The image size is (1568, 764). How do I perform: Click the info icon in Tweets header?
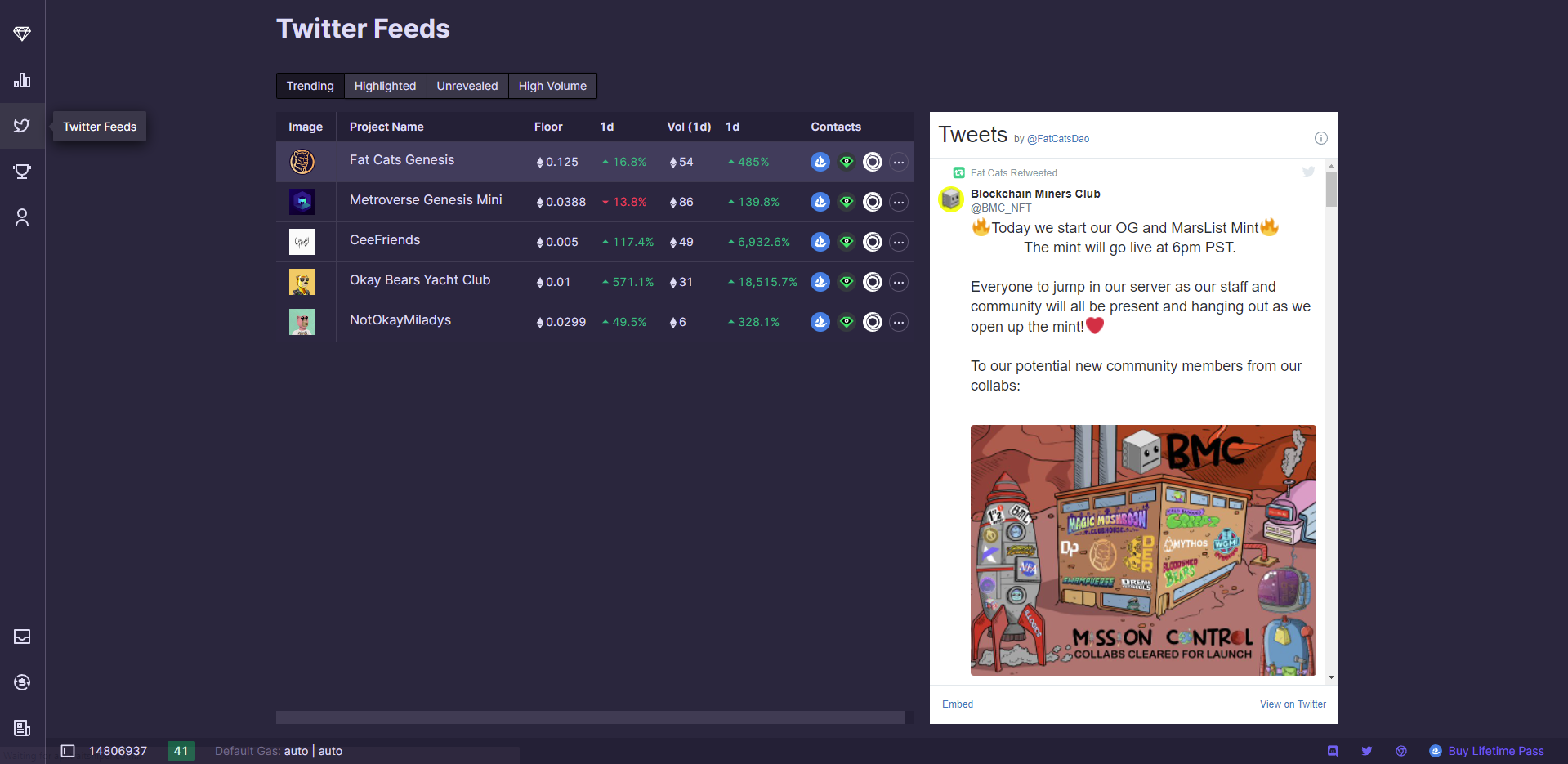coord(1320,138)
